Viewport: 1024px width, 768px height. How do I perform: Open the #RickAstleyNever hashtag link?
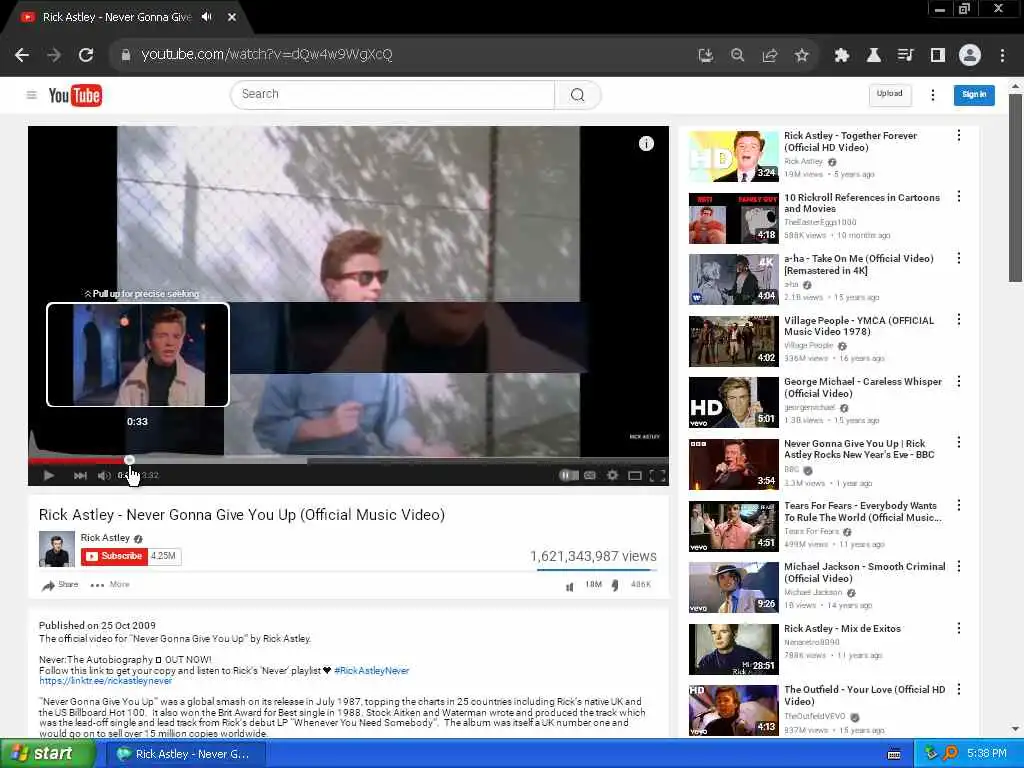[x=372, y=671]
